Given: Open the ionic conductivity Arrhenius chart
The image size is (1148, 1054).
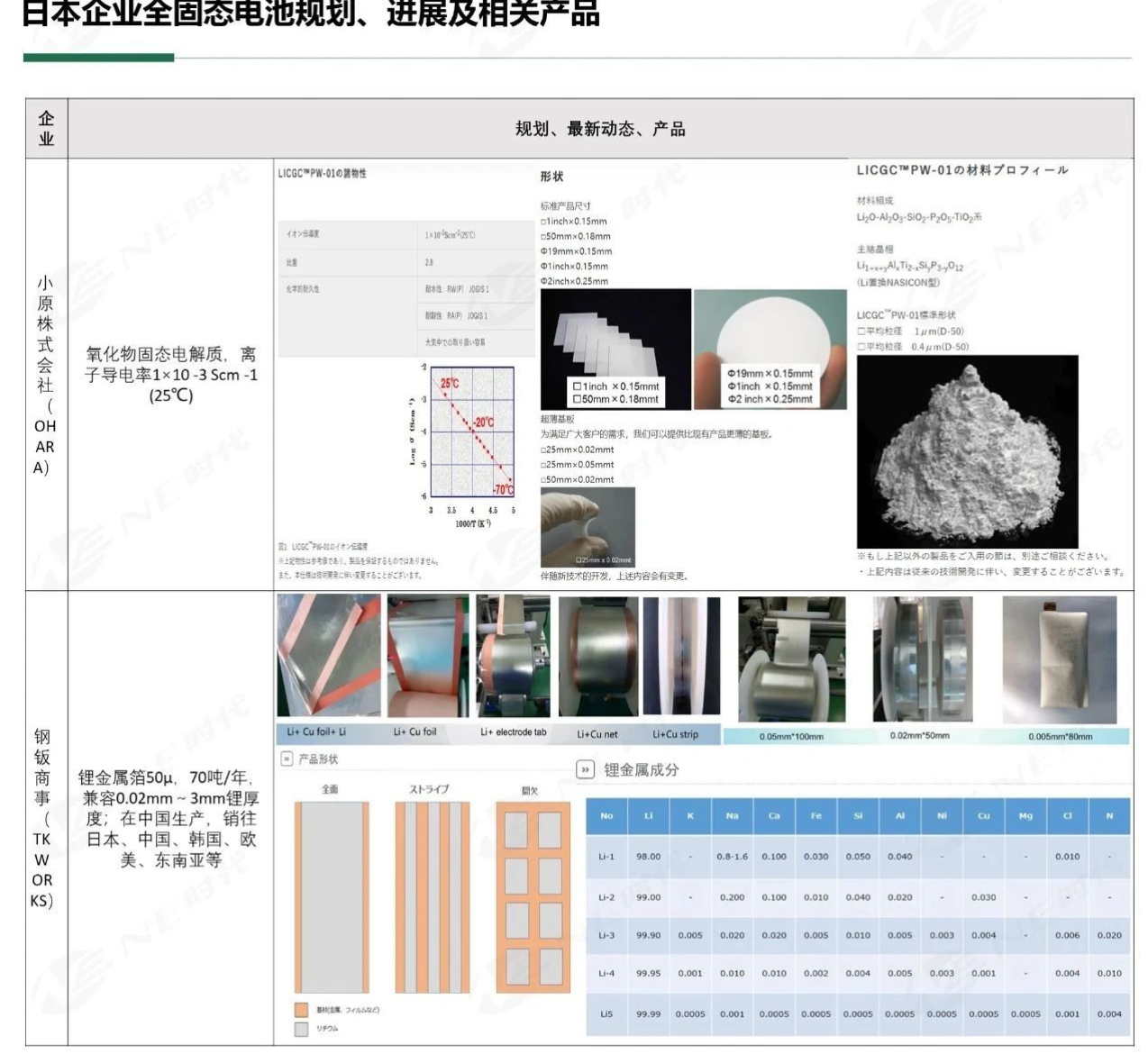Looking at the screenshot, I should click(464, 443).
